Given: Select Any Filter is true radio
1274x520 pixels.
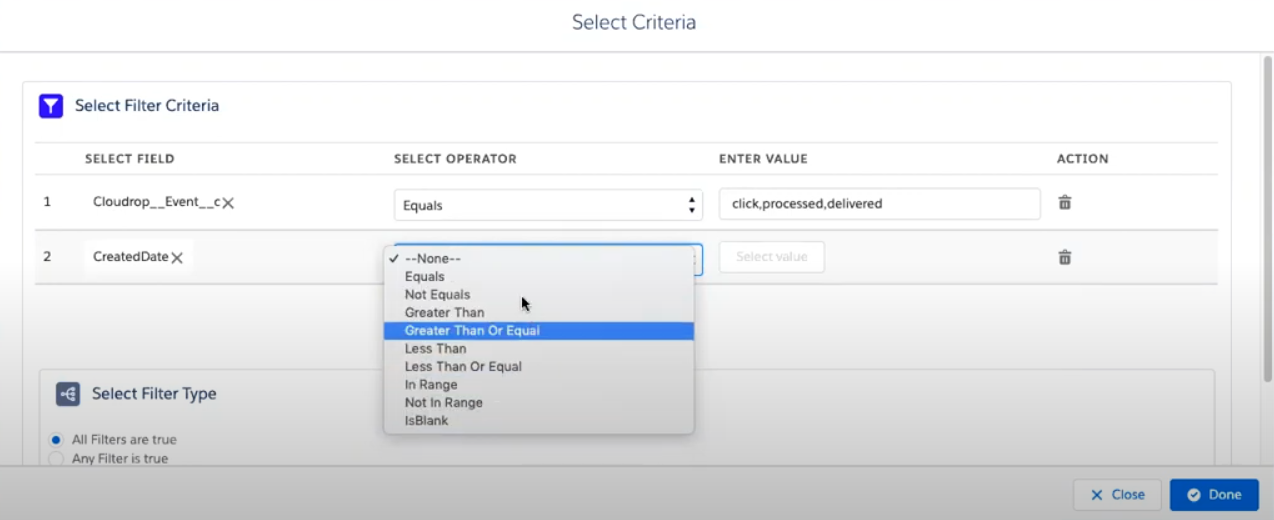Looking at the screenshot, I should tap(56, 459).
